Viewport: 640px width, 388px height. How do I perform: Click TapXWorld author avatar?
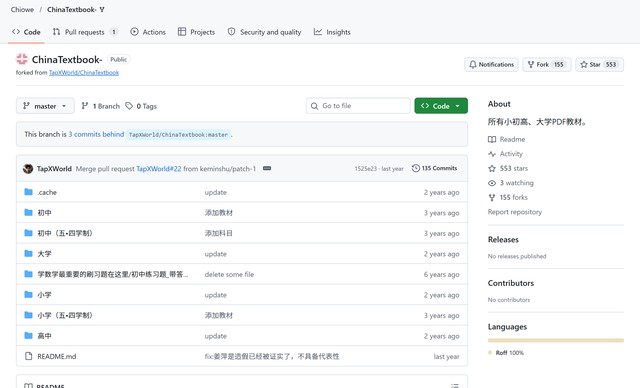(28, 169)
